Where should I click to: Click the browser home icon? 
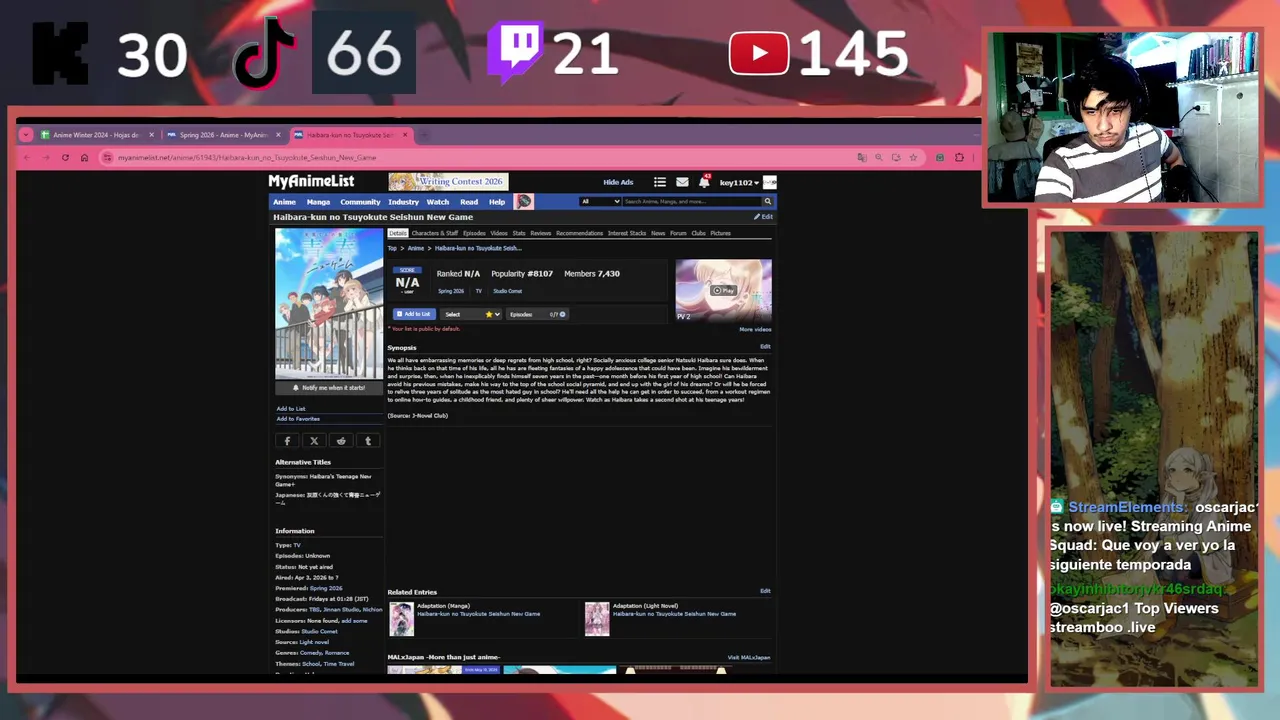84,157
